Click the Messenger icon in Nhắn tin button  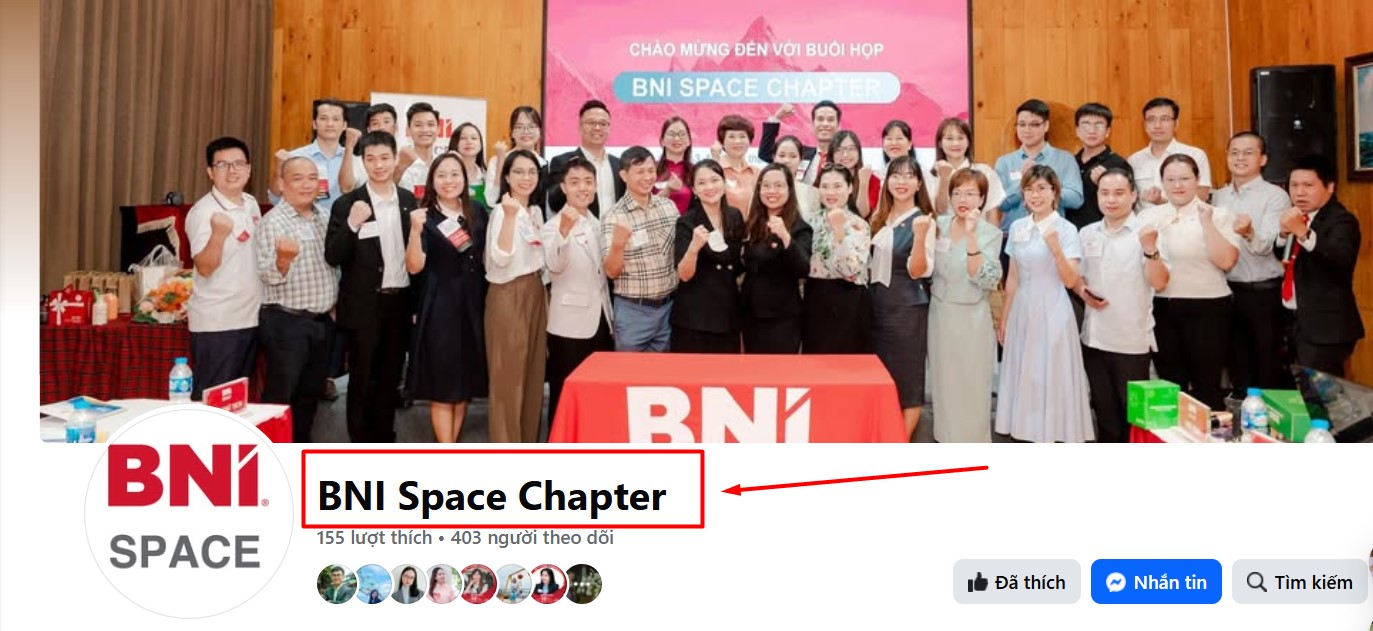click(1116, 582)
